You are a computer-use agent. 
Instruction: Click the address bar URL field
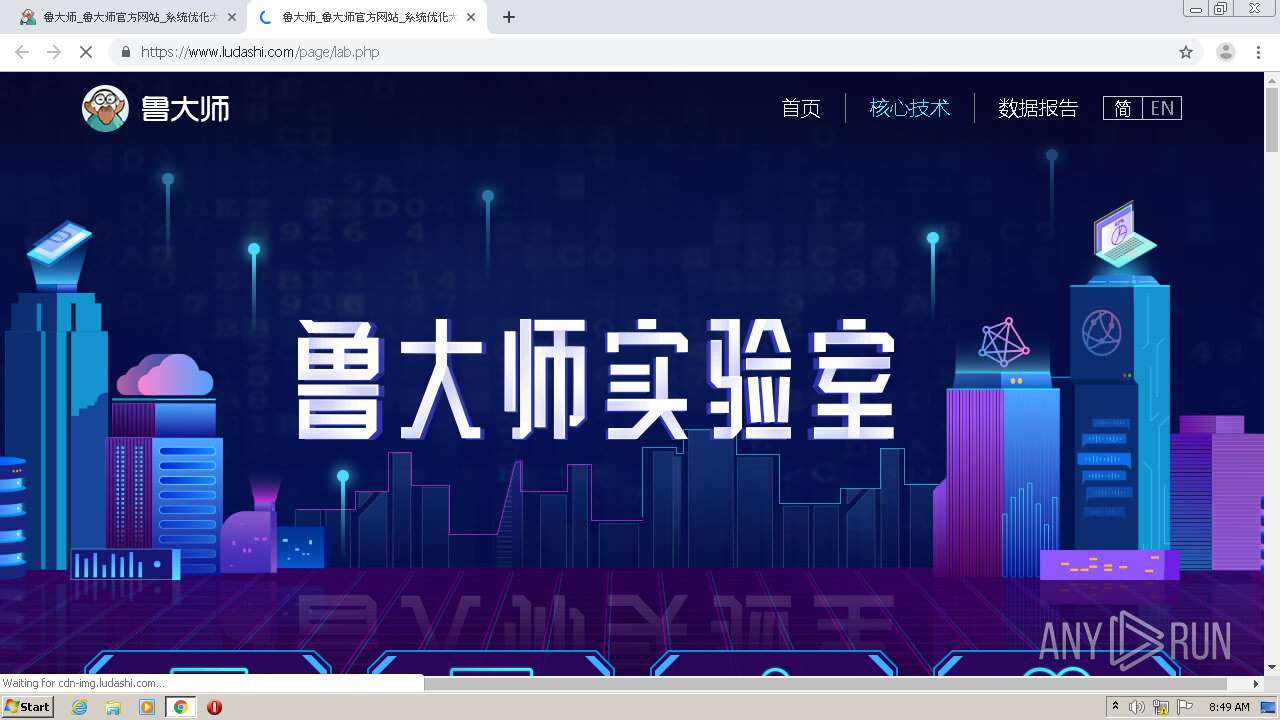(640, 52)
